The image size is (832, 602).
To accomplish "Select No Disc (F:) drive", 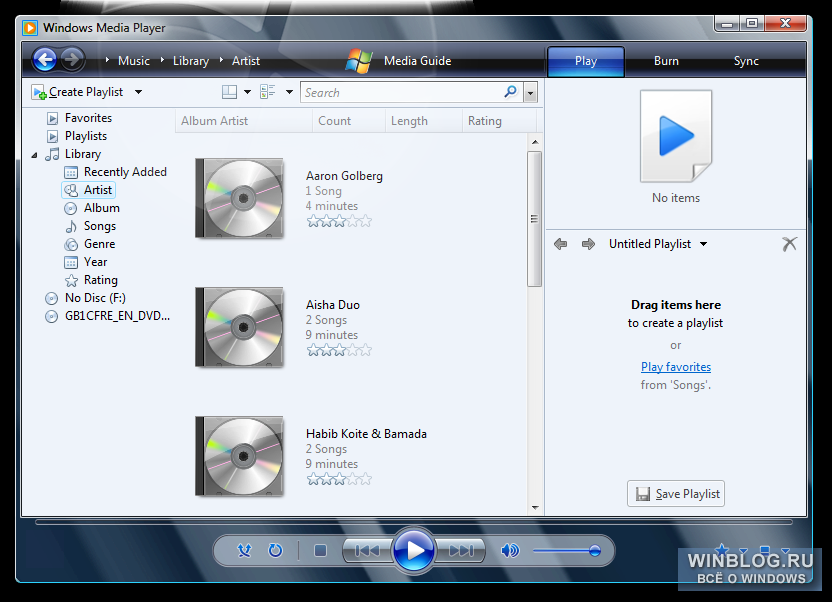I will [x=95, y=298].
